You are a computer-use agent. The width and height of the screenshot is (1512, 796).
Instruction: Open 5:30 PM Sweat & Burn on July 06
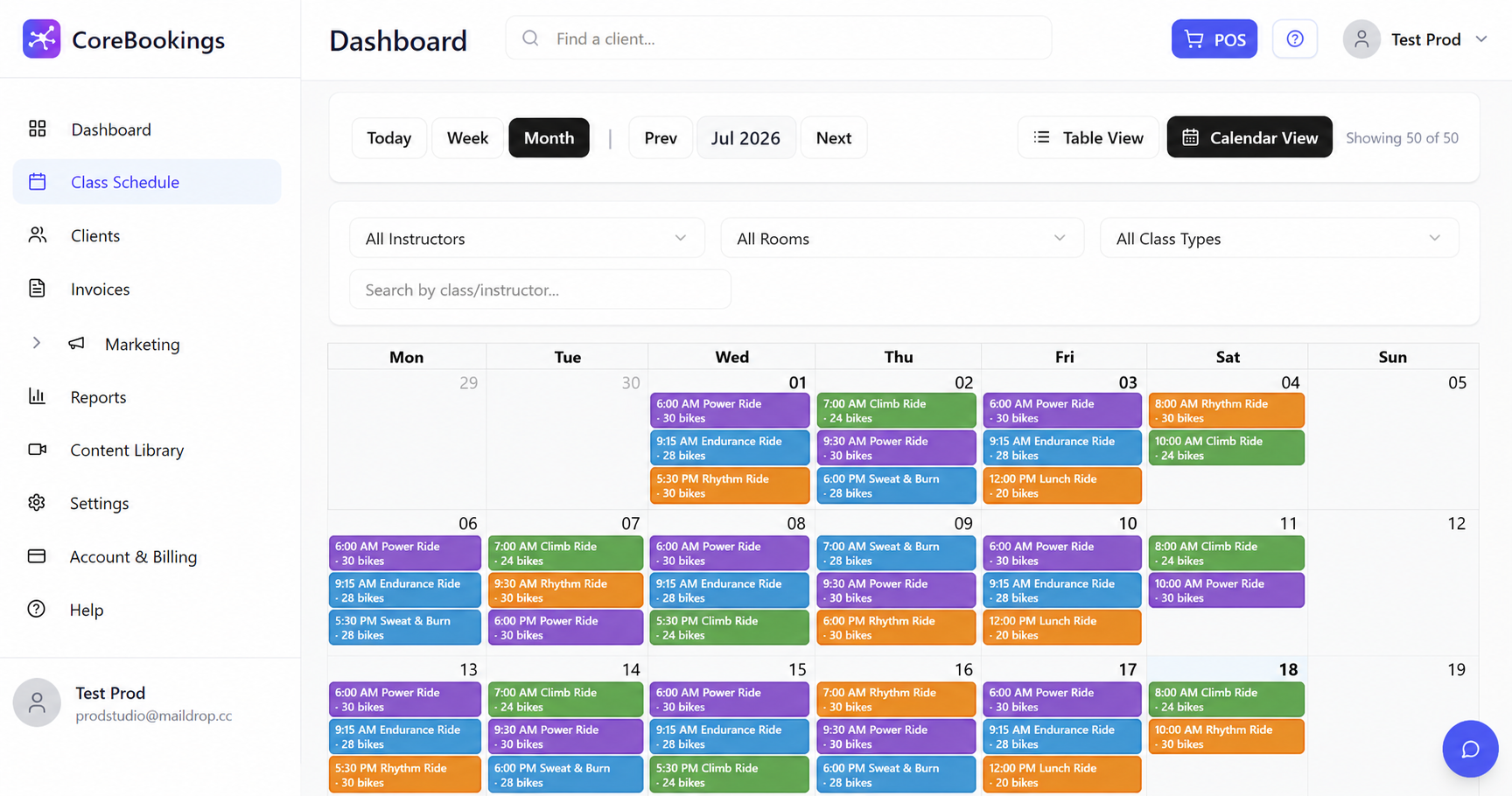405,627
